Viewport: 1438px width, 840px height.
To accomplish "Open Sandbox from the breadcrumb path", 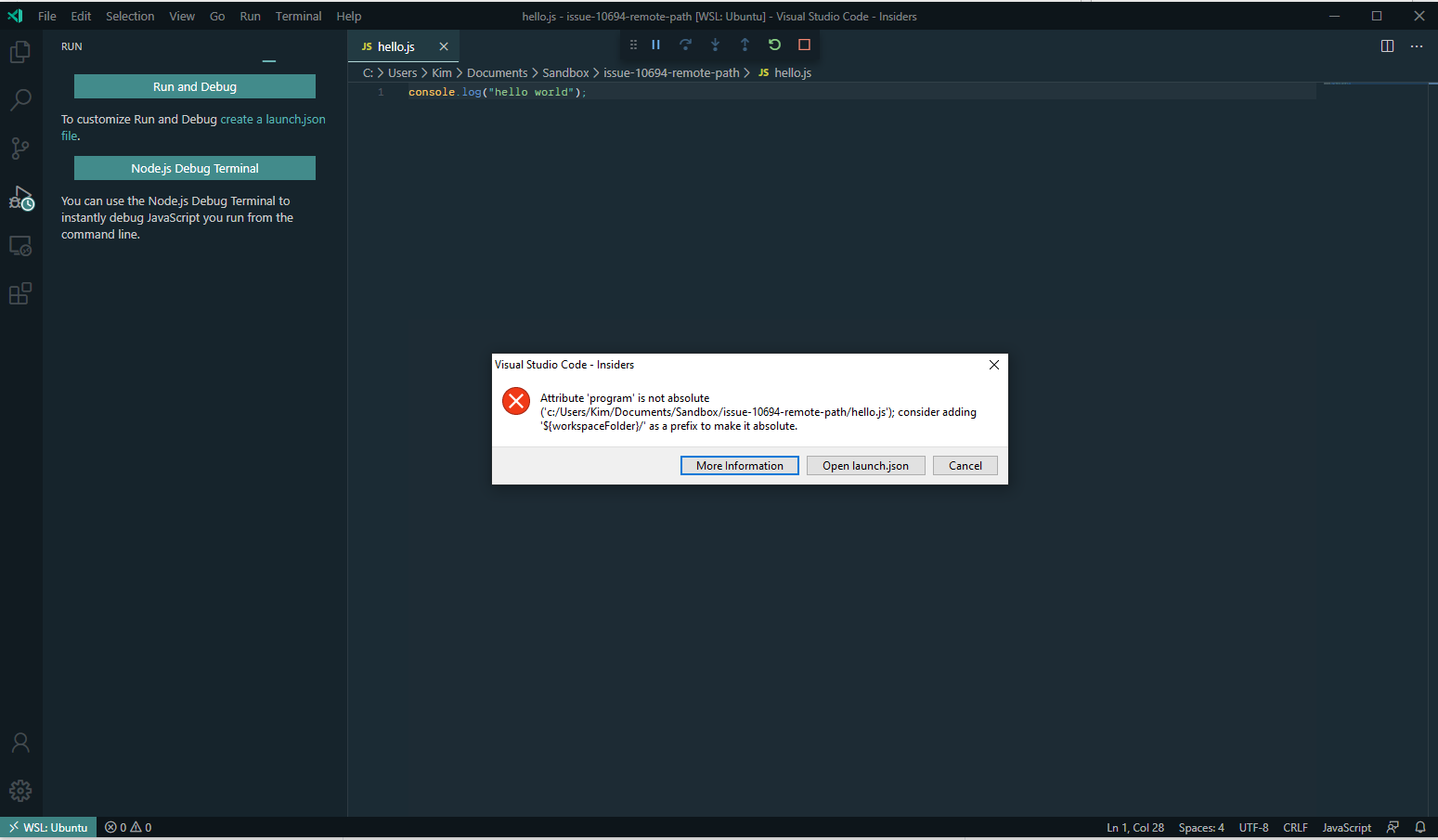I will coord(565,72).
